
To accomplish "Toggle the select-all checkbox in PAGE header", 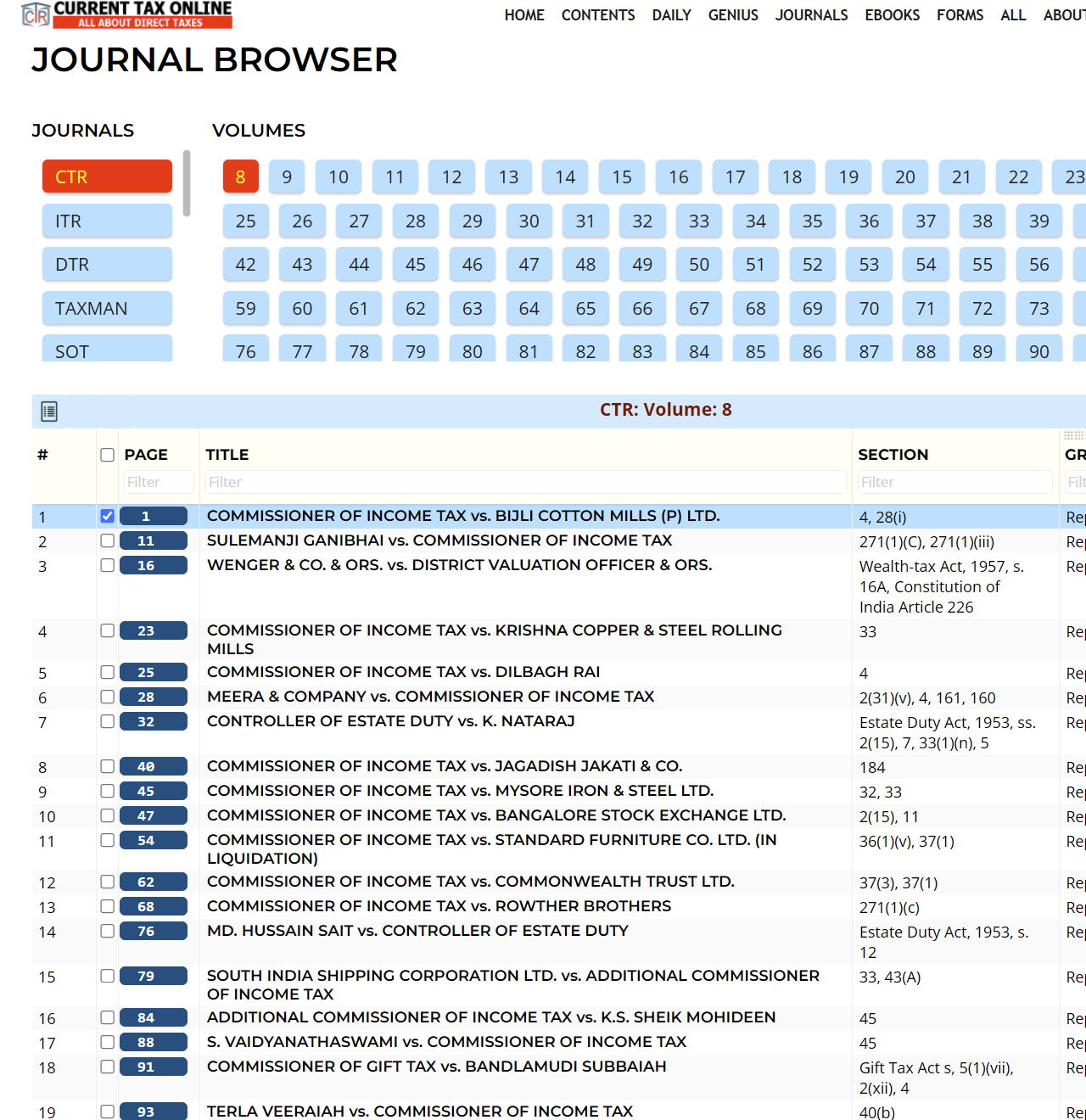I will pyautogui.click(x=107, y=455).
